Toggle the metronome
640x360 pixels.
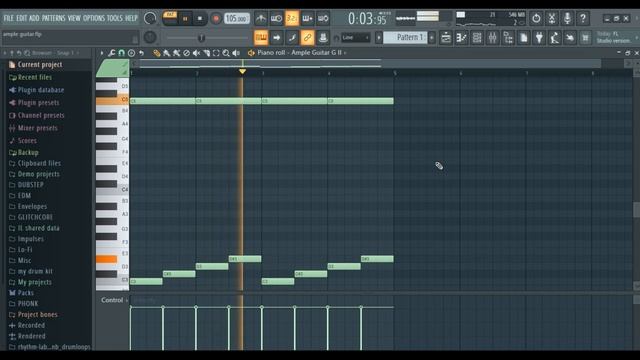(x=260, y=18)
